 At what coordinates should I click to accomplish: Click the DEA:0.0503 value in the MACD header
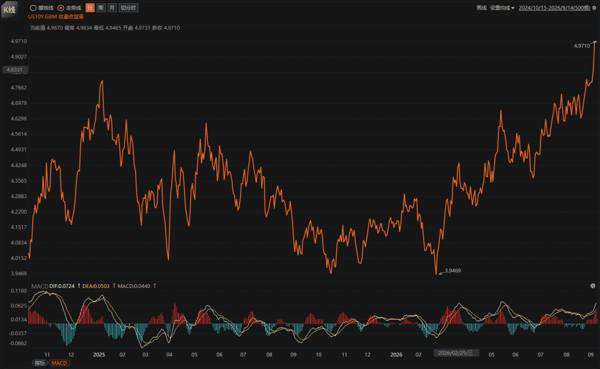point(96,286)
